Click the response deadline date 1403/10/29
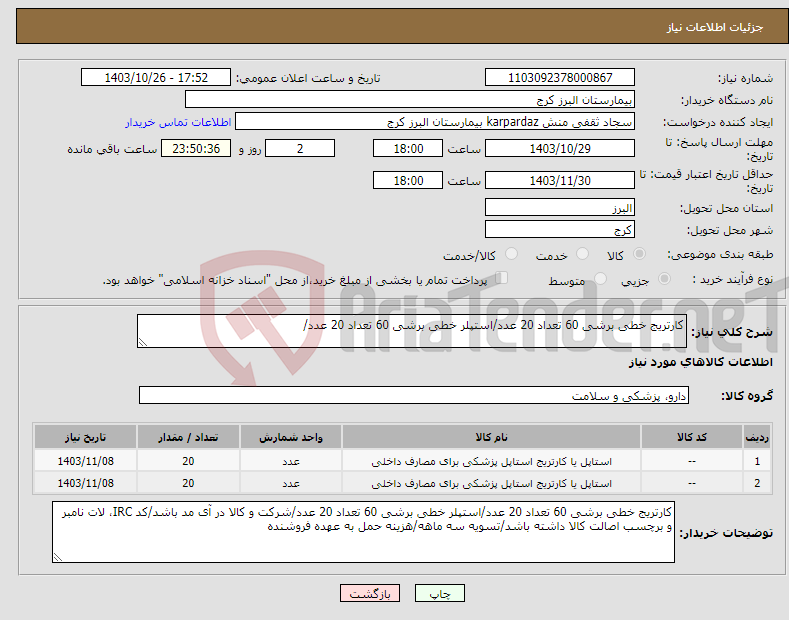The width and height of the screenshot is (789, 620). coord(560,148)
